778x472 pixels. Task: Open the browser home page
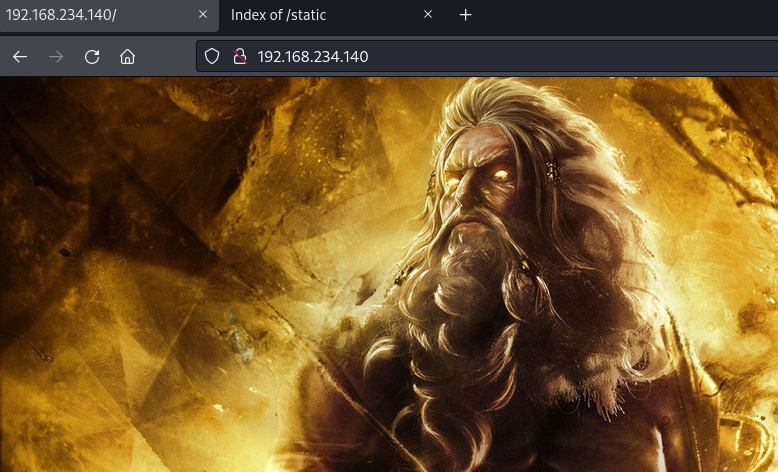(128, 57)
